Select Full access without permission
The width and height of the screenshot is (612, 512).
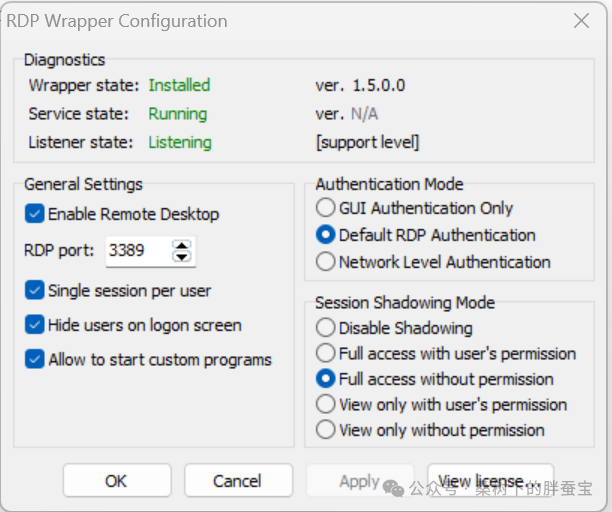tap(325, 379)
